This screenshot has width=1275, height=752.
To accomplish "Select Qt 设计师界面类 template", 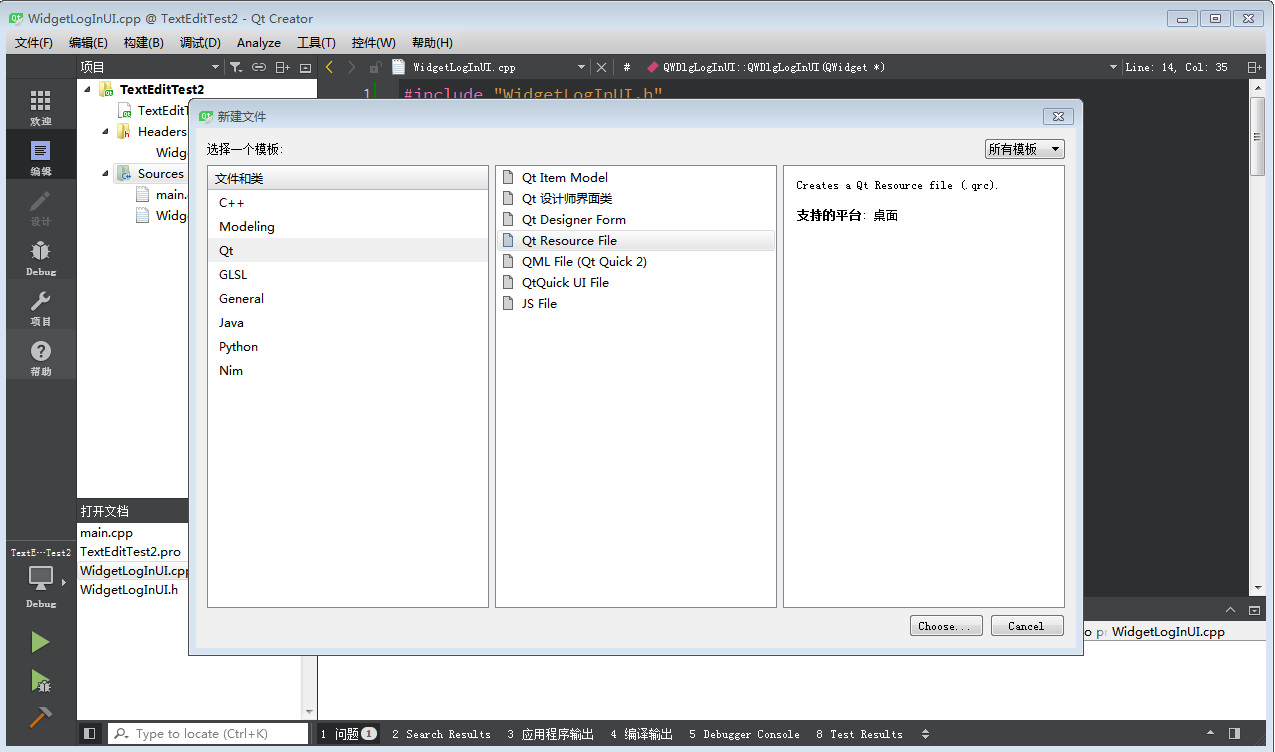I will click(x=636, y=198).
